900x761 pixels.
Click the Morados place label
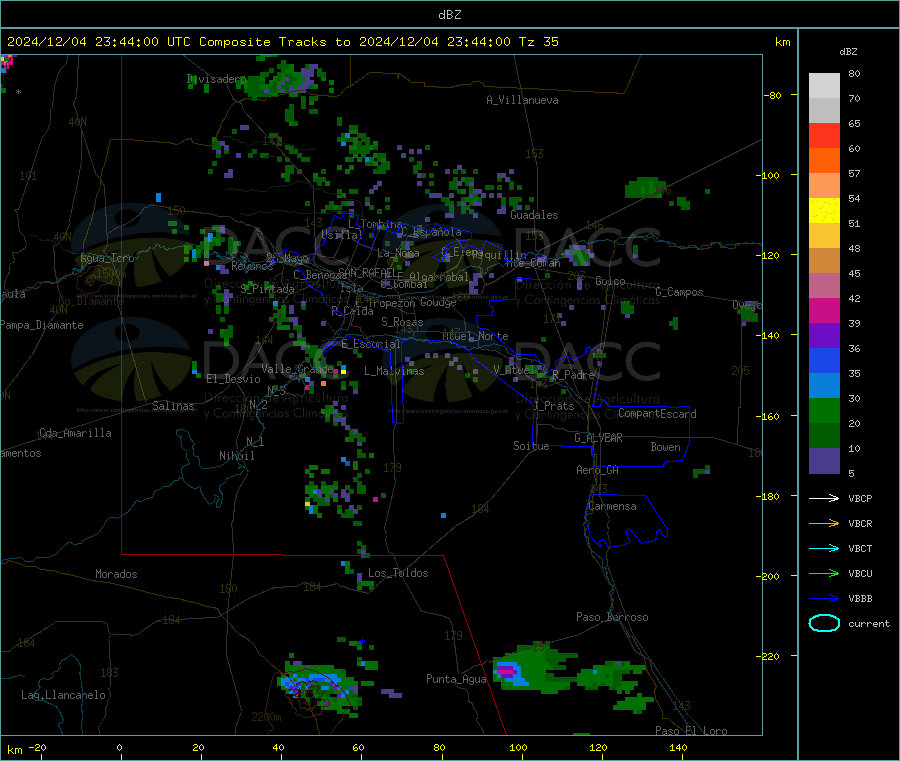(x=116, y=574)
